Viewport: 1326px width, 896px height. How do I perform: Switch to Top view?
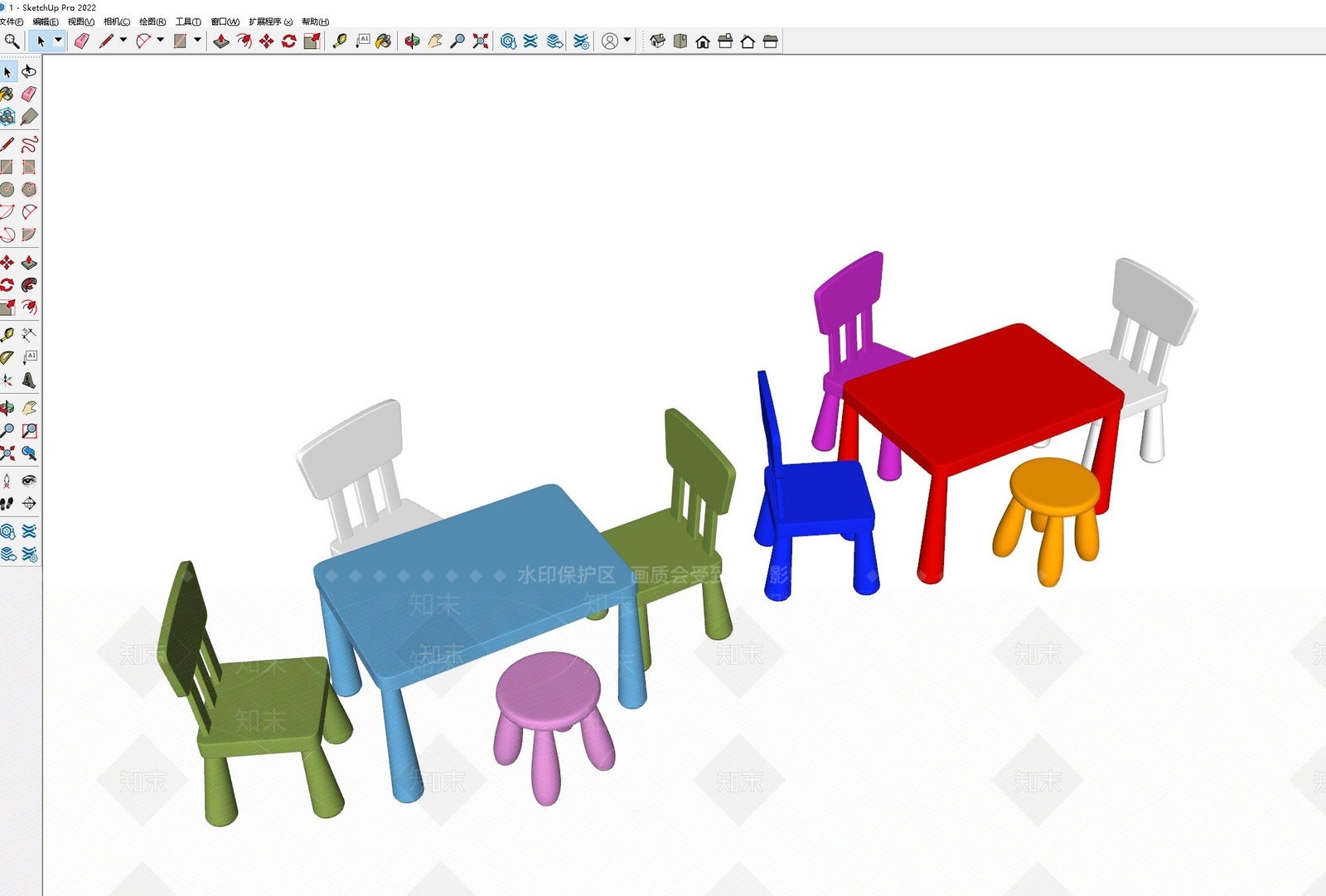coord(680,41)
